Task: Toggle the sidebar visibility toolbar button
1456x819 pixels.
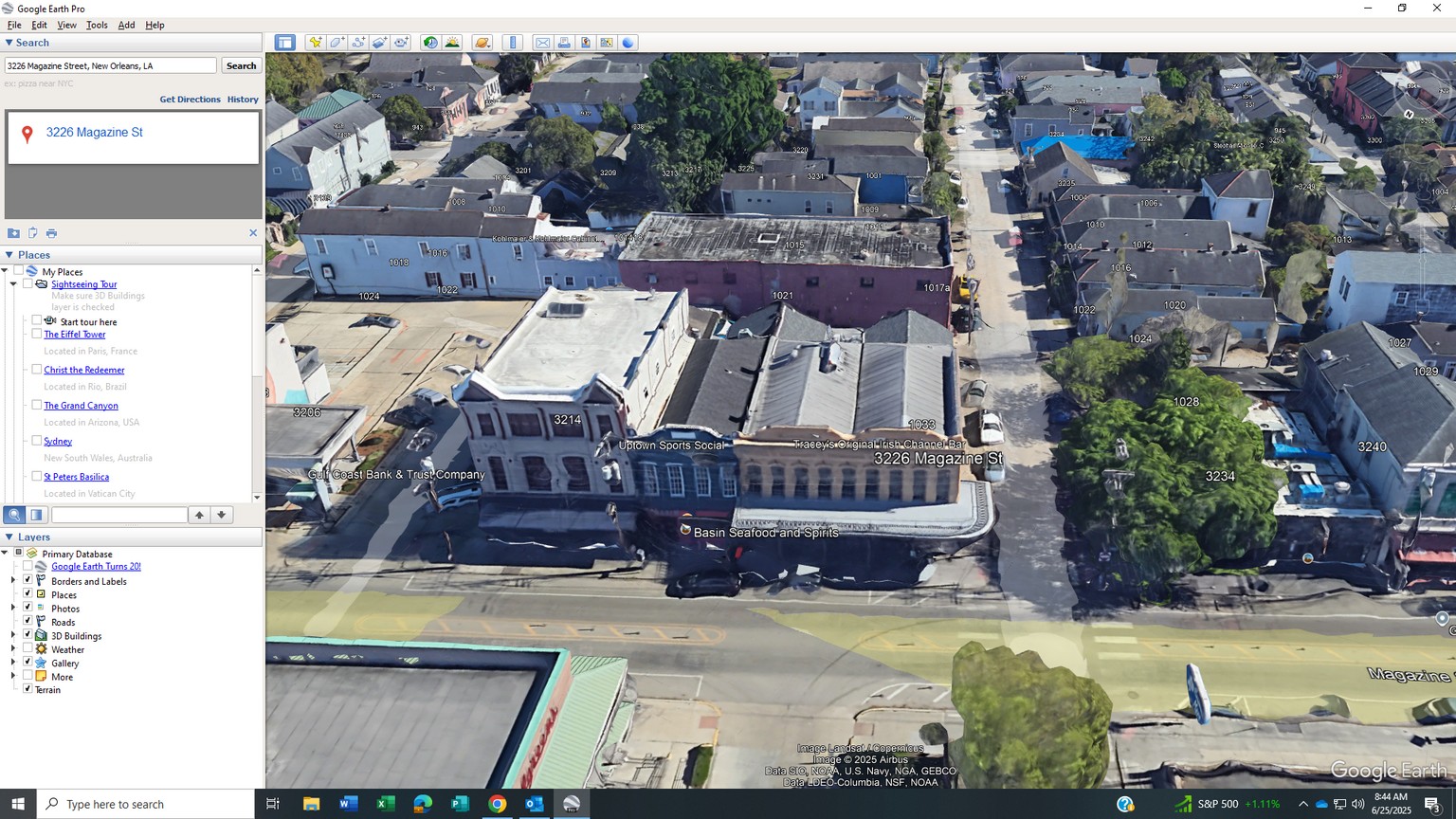Action: coord(284,43)
